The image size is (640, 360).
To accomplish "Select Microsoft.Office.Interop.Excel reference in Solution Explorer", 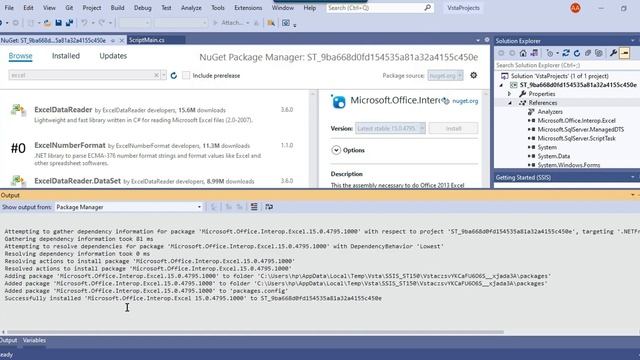I will click(576, 121).
